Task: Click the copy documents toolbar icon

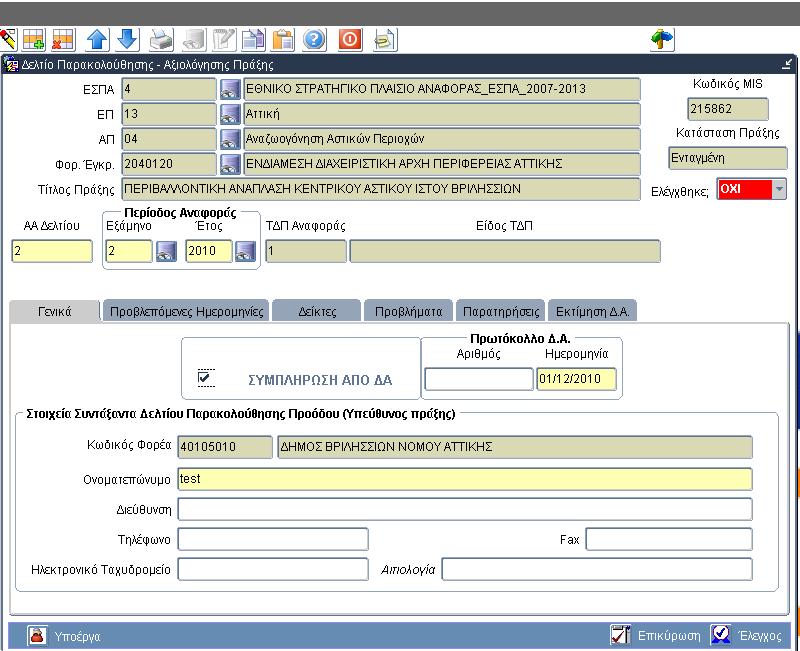Action: tap(254, 39)
